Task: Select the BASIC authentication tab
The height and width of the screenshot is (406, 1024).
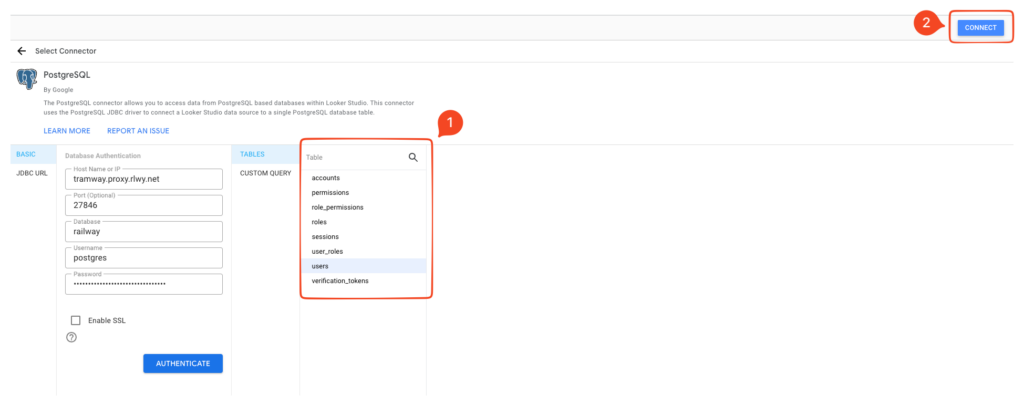Action: tap(26, 155)
